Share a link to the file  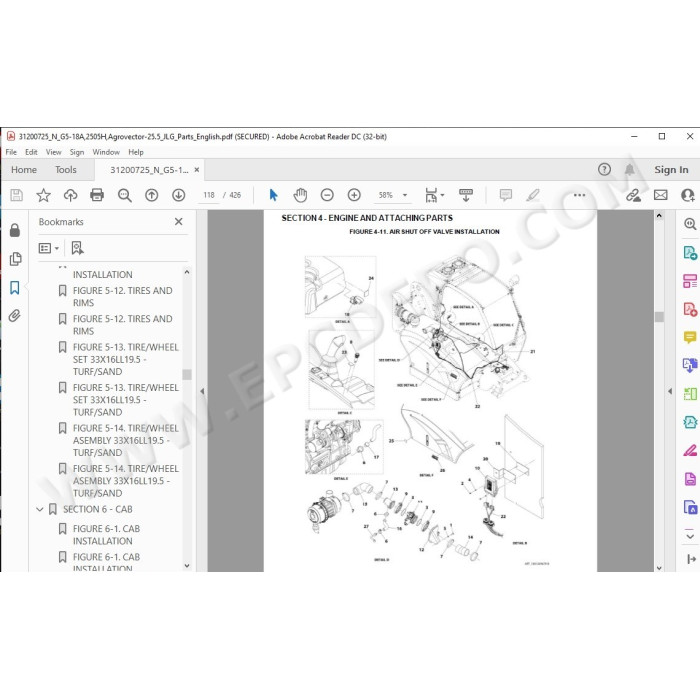pyautogui.click(x=633, y=195)
